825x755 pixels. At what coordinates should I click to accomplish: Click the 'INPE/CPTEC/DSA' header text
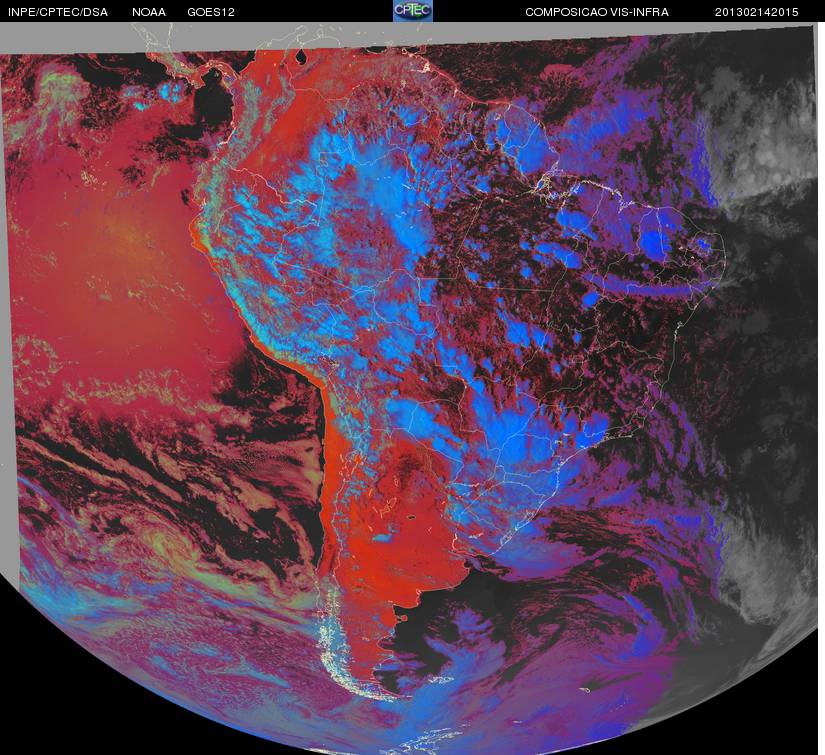(58, 12)
